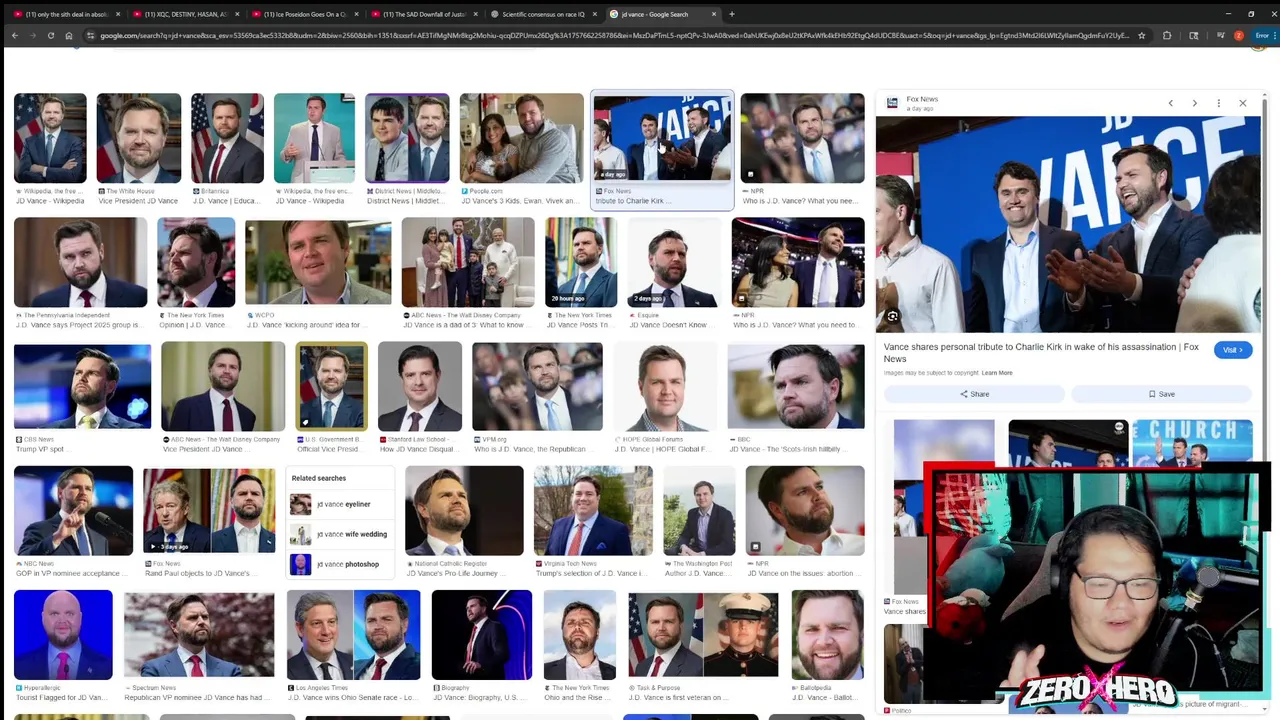Open Pennsylvania Independent 'Project 2025' thumbnail
1280x720 pixels.
click(x=80, y=262)
